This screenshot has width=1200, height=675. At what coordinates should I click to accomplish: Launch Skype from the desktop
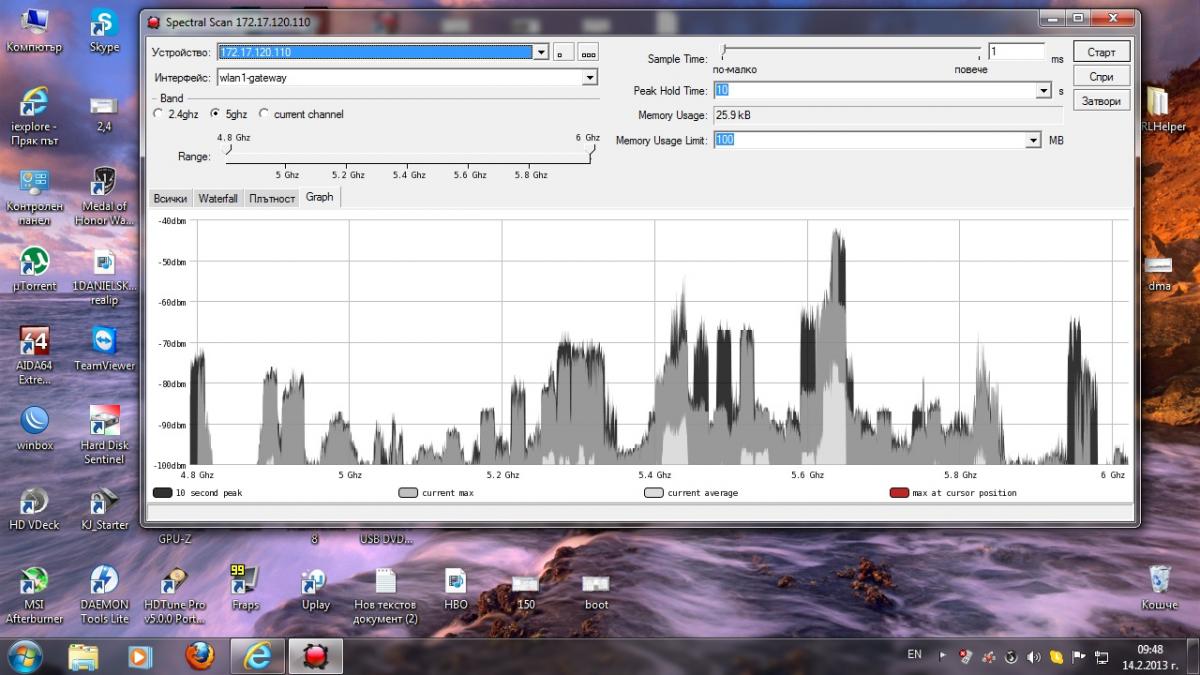104,25
